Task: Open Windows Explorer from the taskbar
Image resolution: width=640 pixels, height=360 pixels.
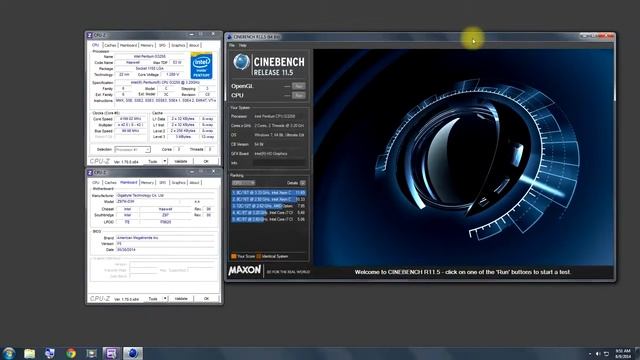Action: coord(29,353)
